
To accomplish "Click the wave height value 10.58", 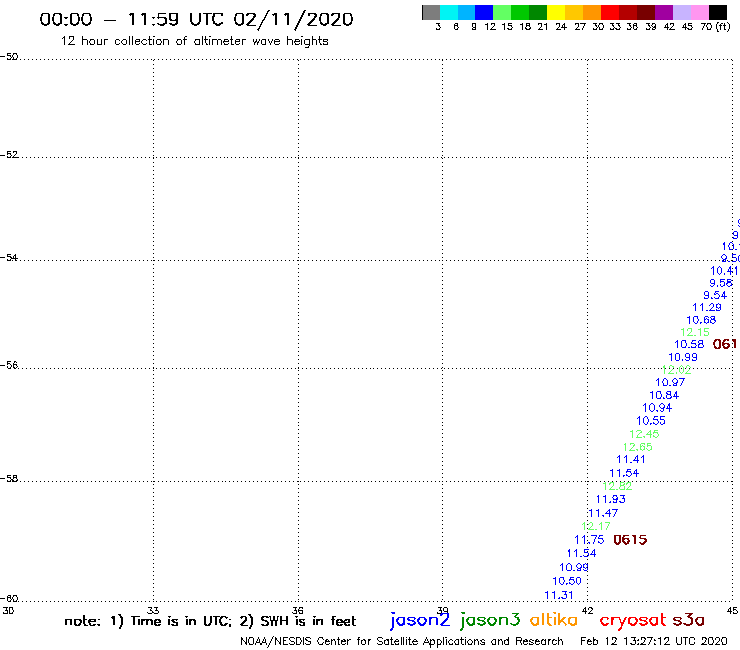I will pyautogui.click(x=689, y=345).
